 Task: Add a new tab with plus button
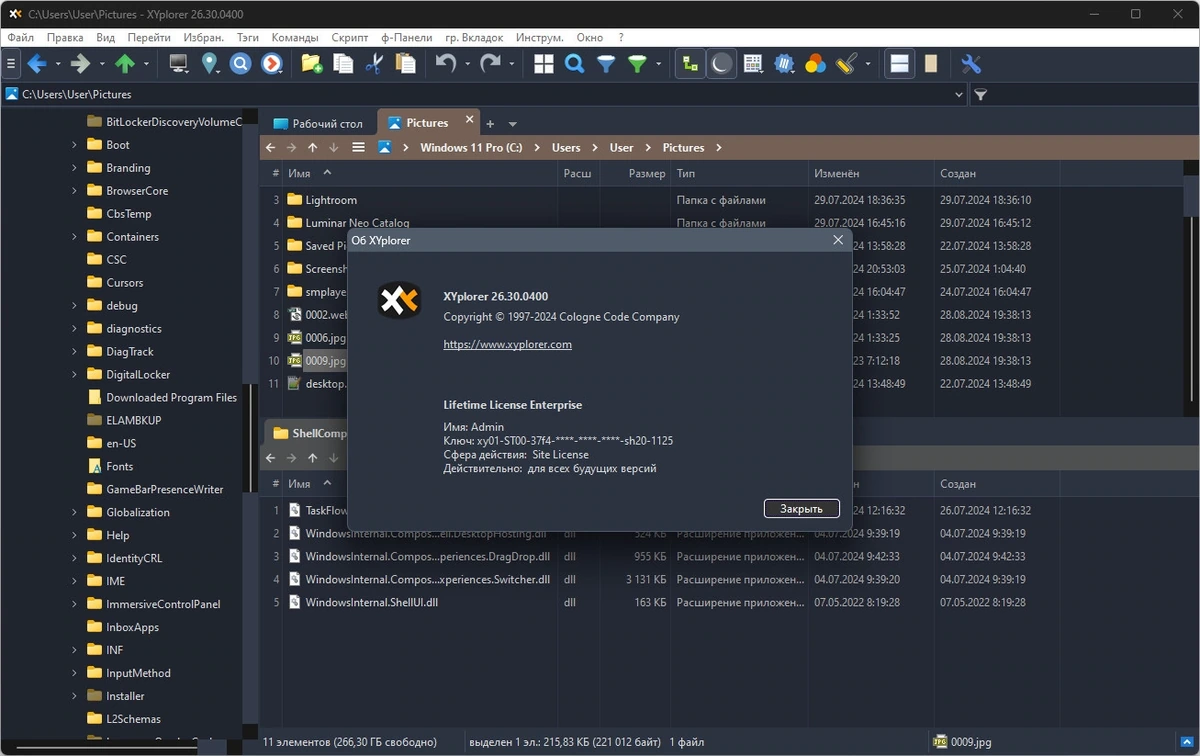pyautogui.click(x=490, y=124)
